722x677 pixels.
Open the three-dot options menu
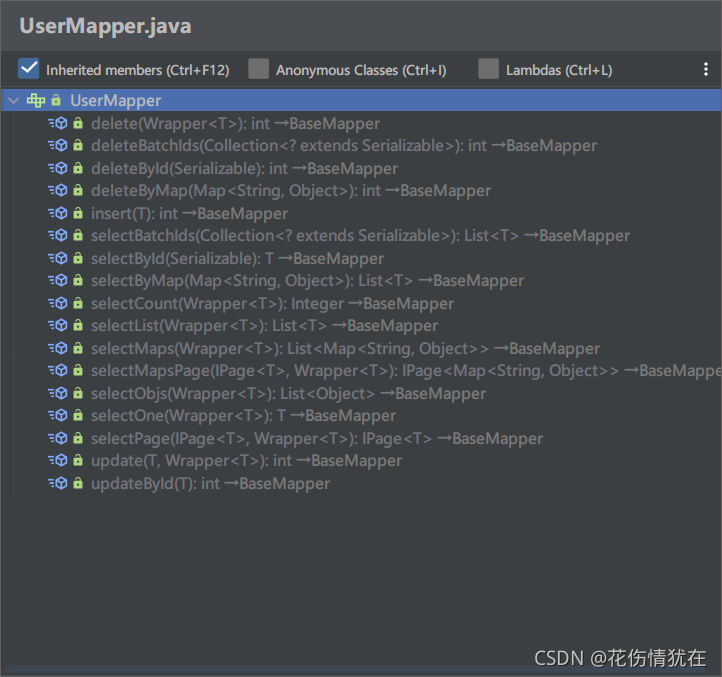pyautogui.click(x=705, y=70)
